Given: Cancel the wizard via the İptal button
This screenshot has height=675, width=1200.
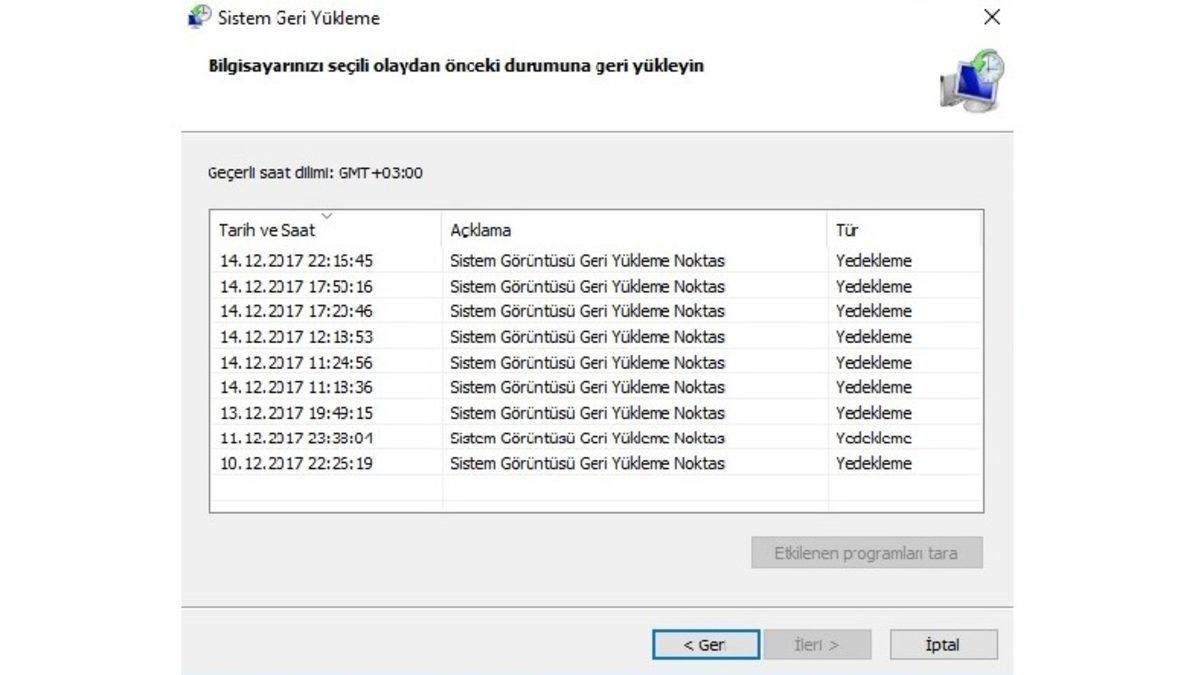Looking at the screenshot, I should [943, 644].
